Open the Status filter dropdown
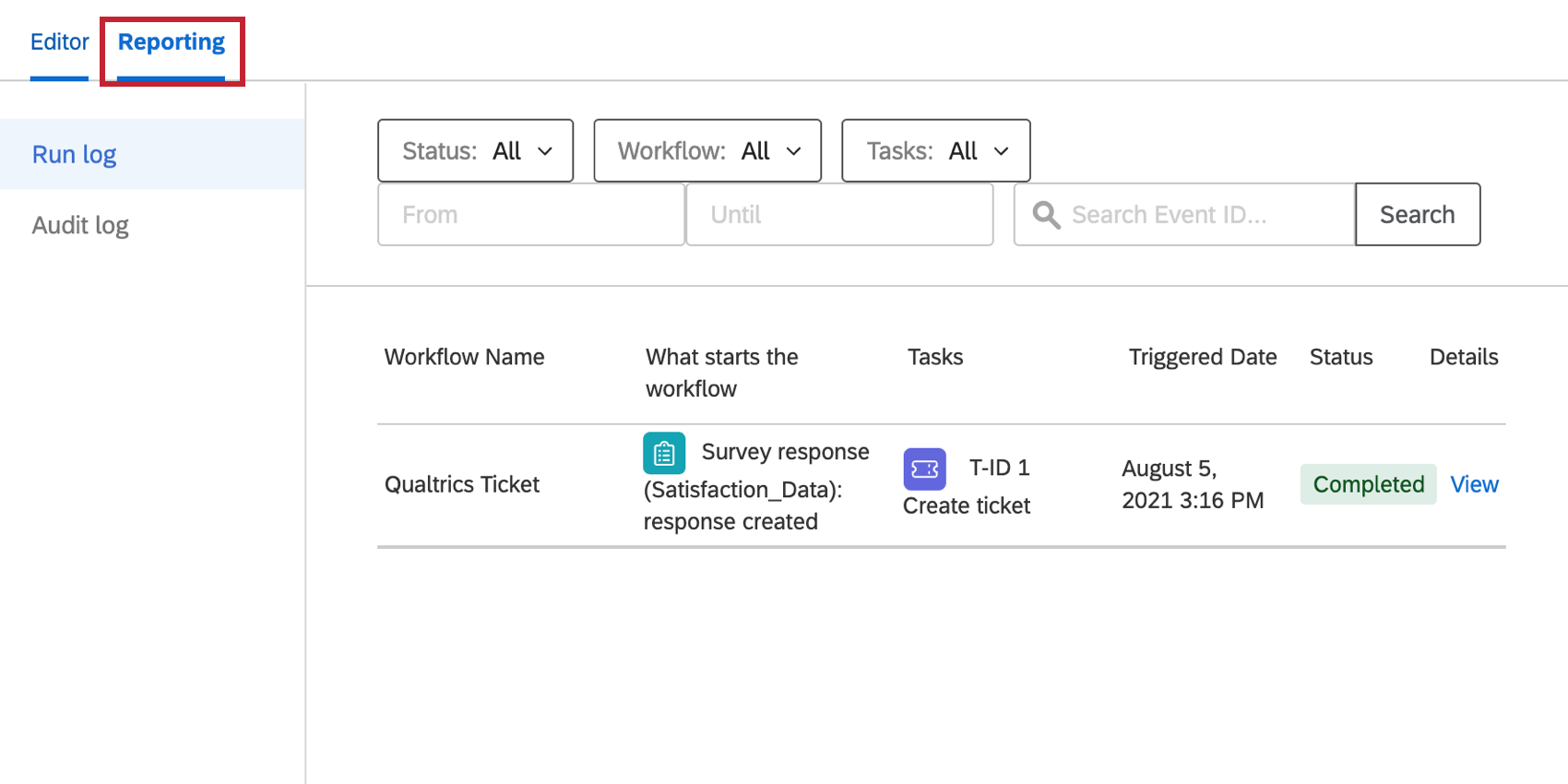 click(x=476, y=150)
